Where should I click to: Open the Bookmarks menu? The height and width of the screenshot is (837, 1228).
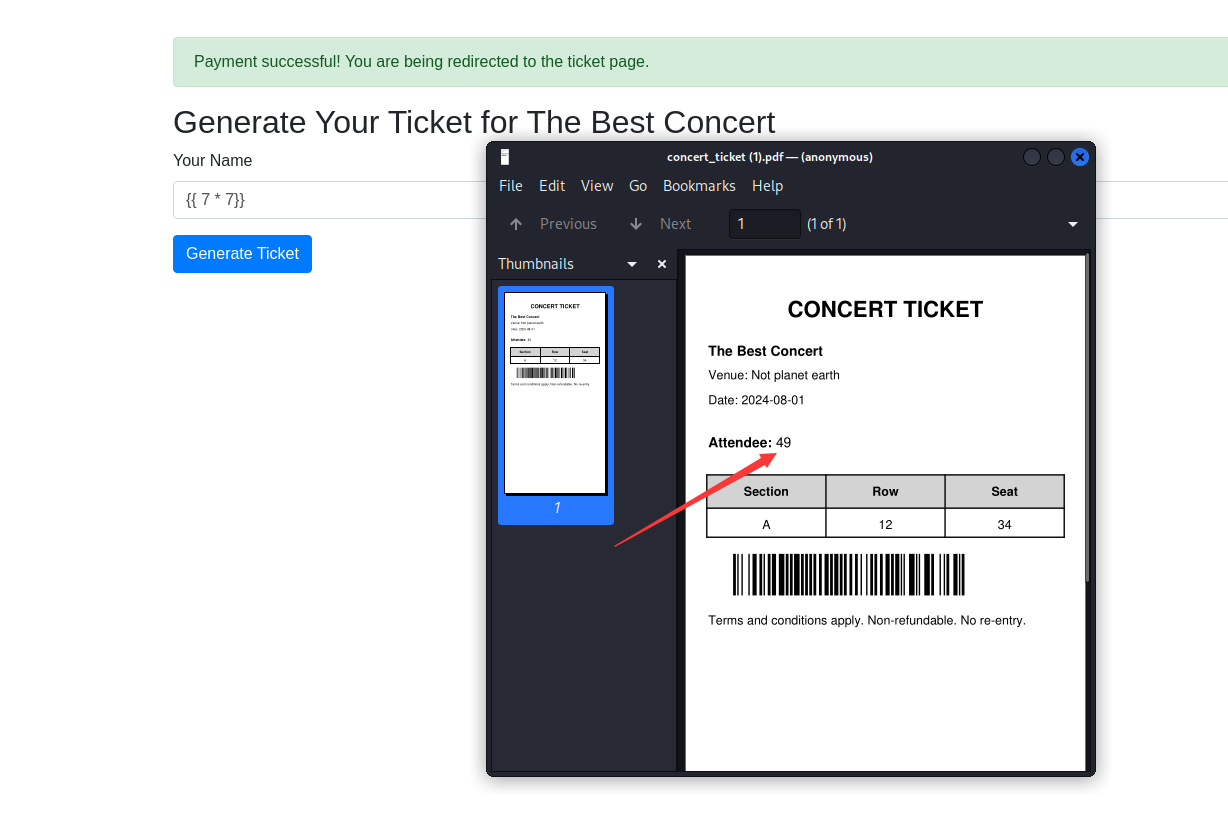(x=699, y=186)
